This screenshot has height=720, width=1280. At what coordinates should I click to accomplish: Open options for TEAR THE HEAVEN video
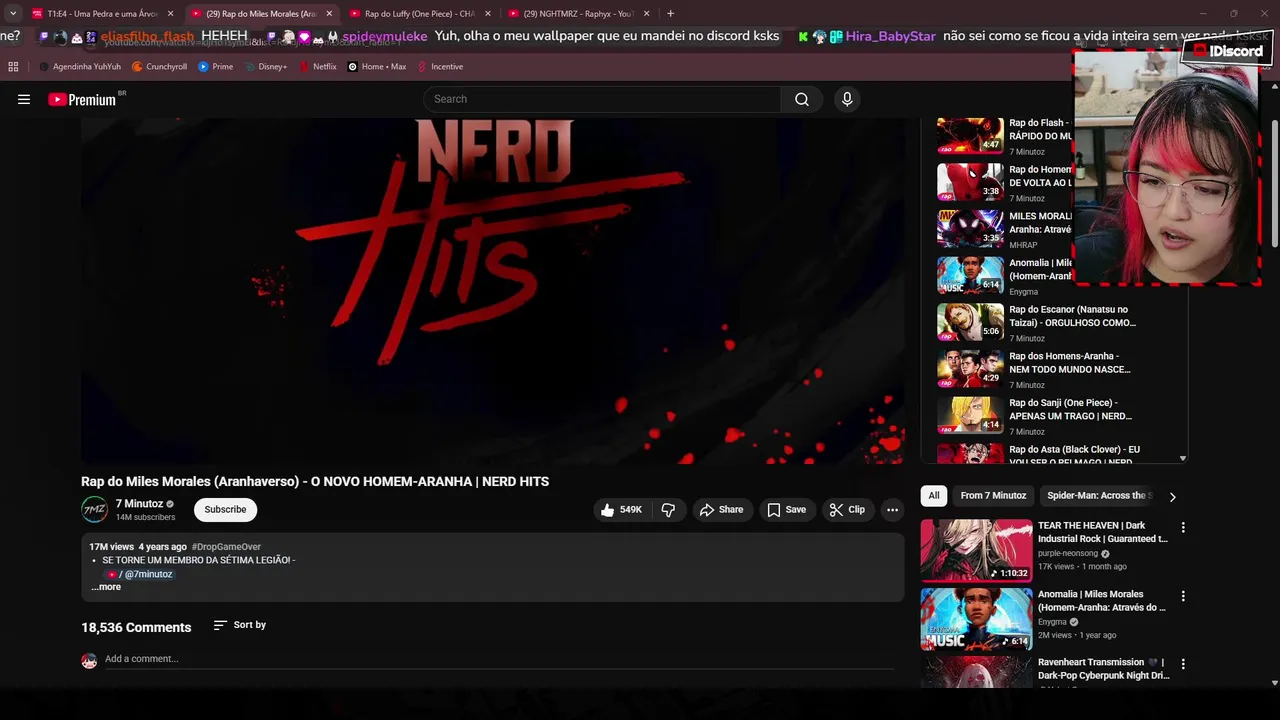[x=1183, y=527]
